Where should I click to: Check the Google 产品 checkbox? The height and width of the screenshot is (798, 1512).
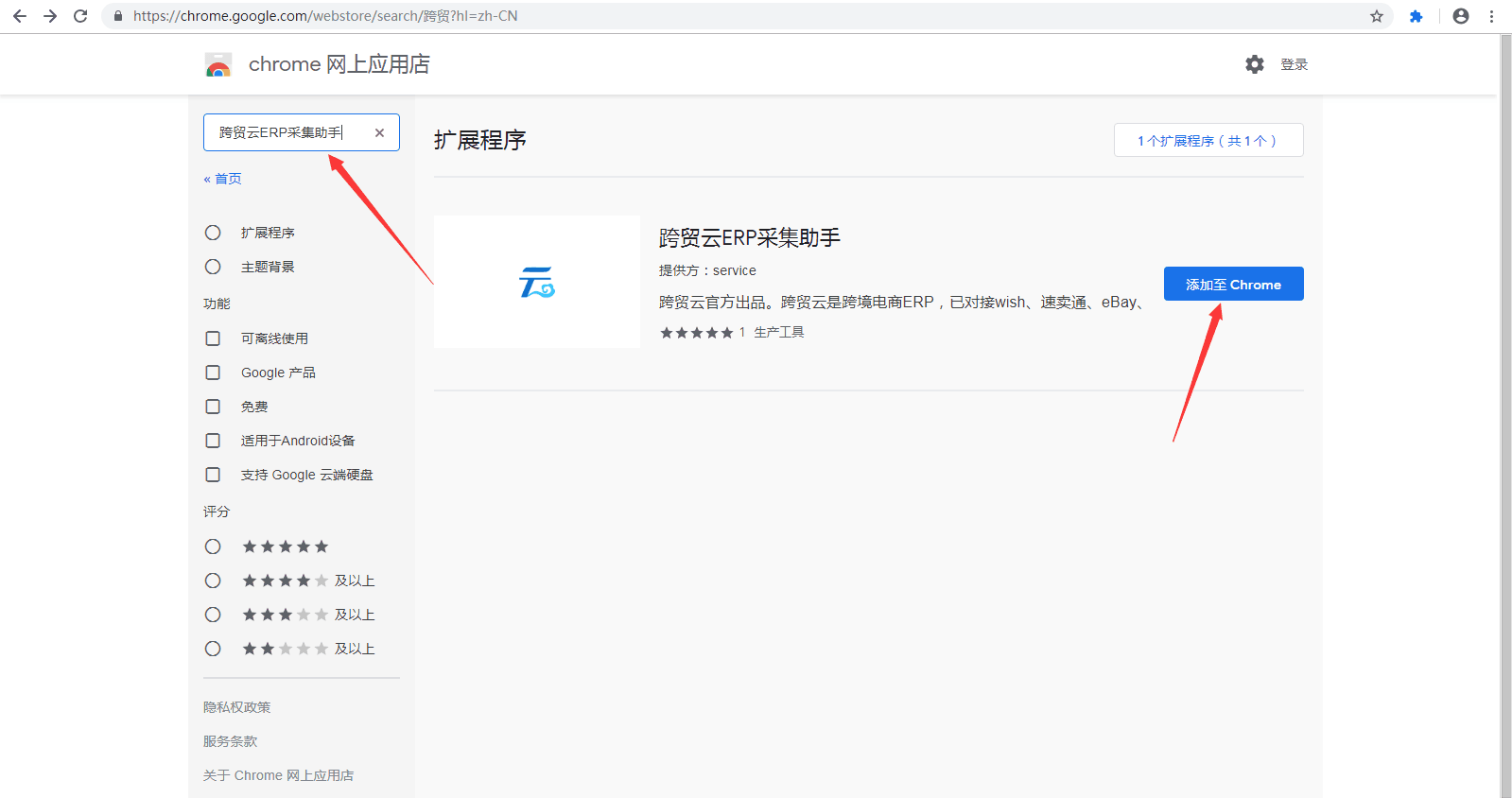point(213,373)
